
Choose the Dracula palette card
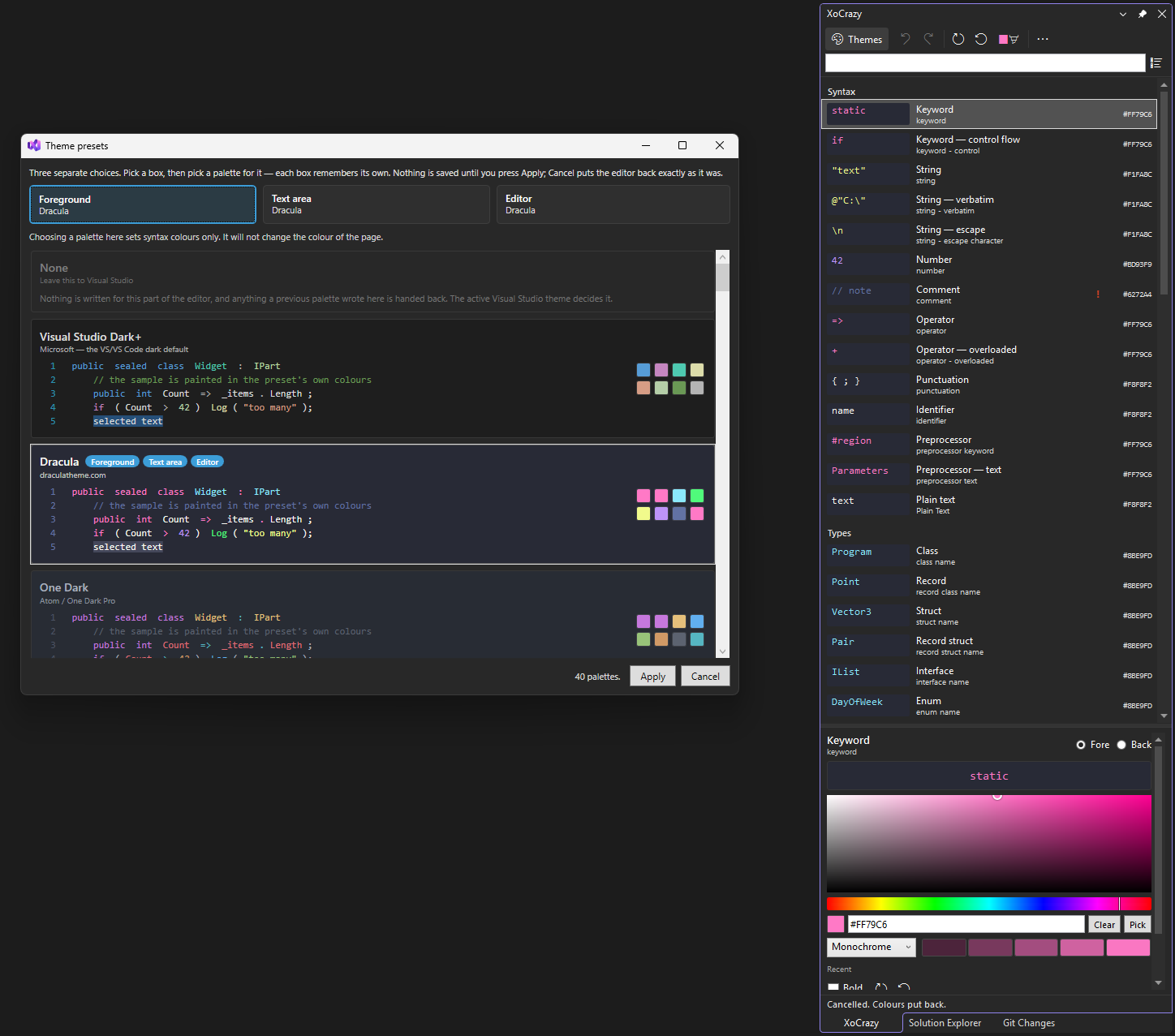point(372,504)
